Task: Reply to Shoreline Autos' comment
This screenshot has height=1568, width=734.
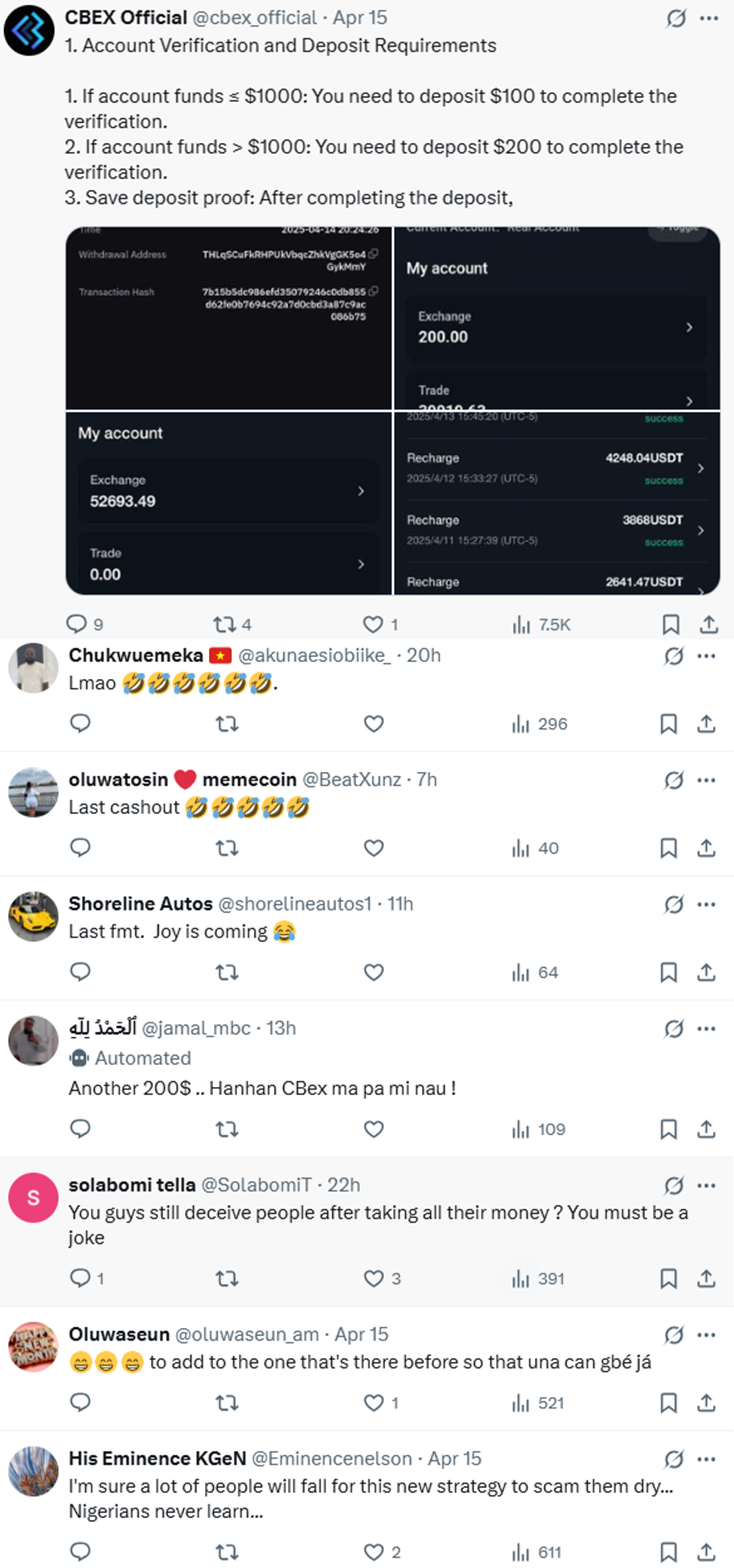Action: [x=80, y=972]
